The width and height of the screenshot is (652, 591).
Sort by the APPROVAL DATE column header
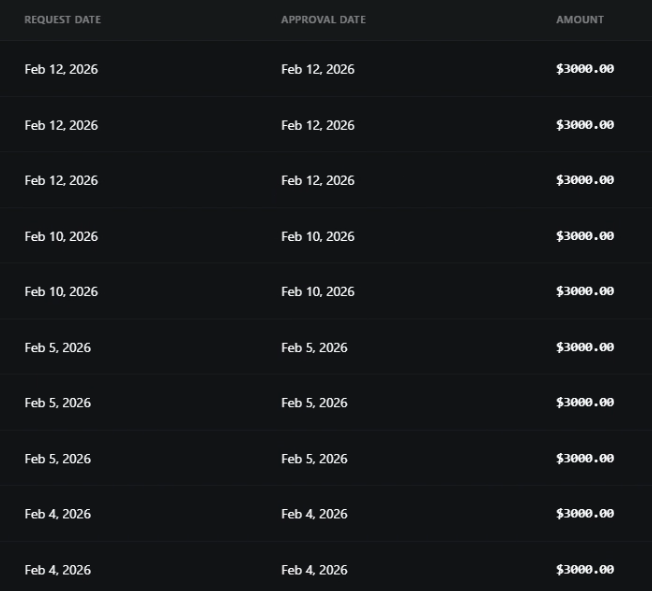[x=324, y=20]
